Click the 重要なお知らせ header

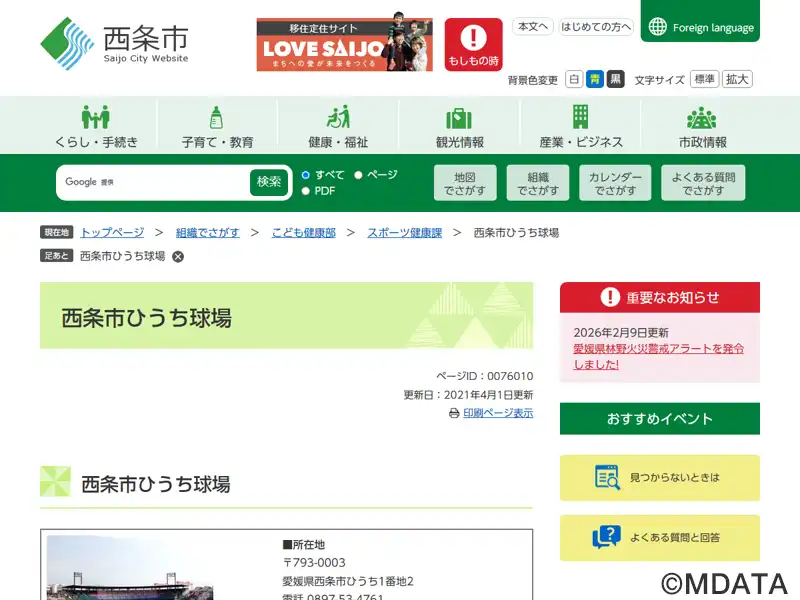(660, 297)
